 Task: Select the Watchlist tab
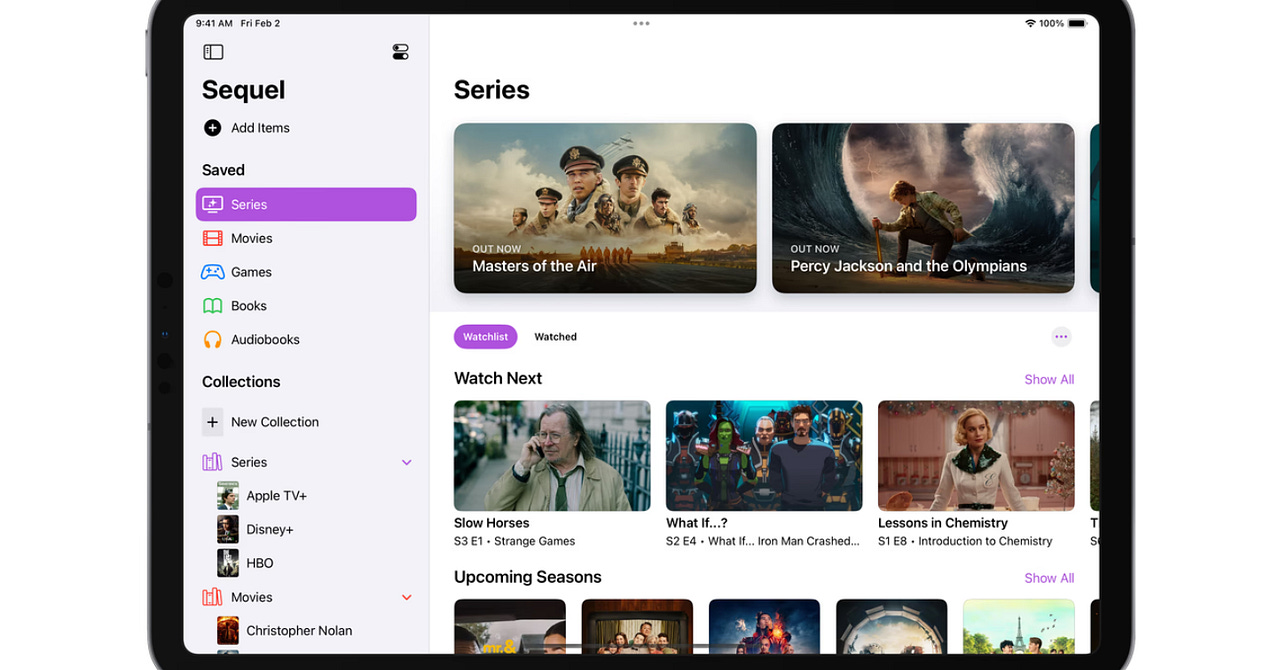(485, 337)
